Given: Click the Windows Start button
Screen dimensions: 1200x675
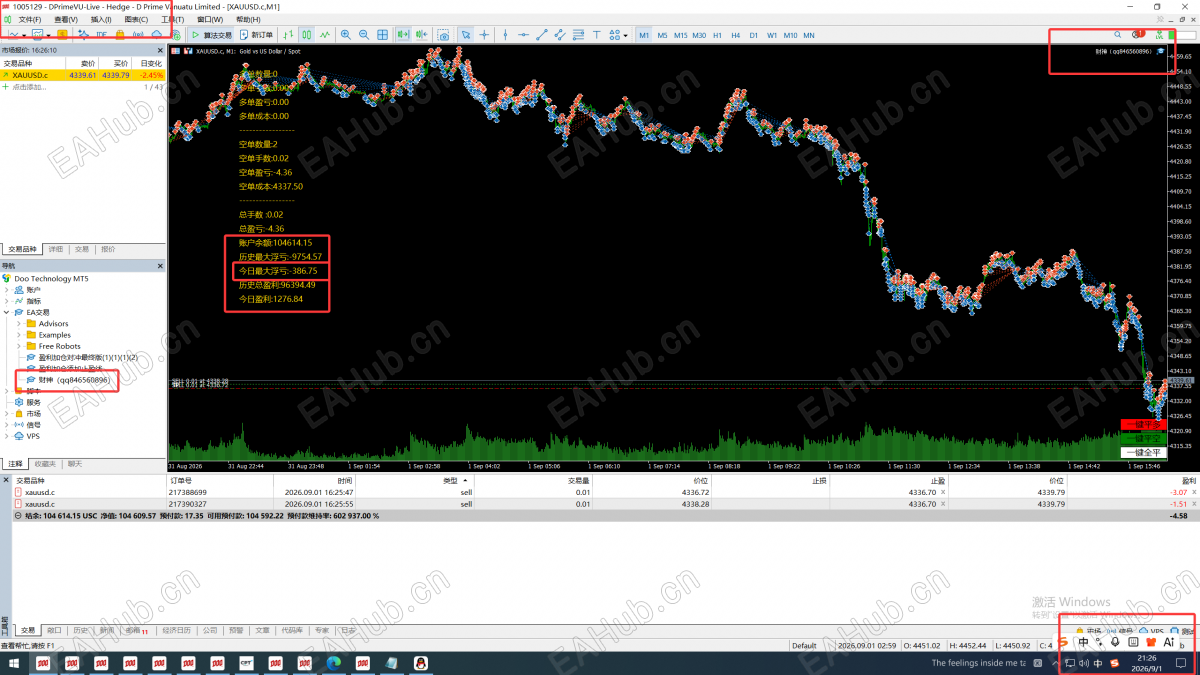Looking at the screenshot, I should click(x=14, y=663).
